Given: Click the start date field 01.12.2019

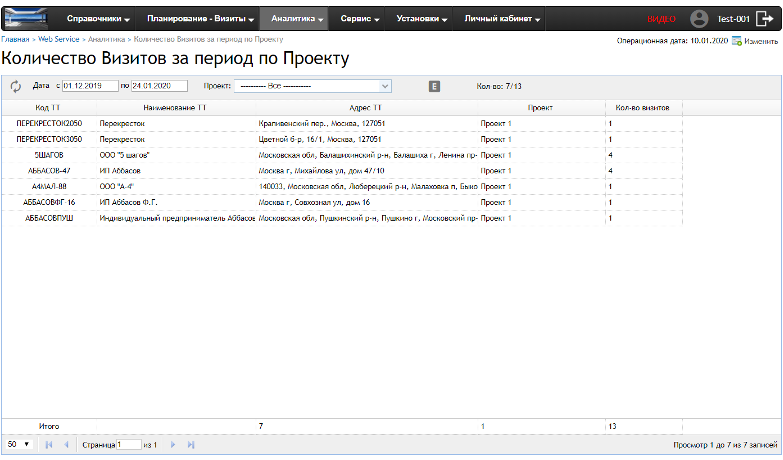Looking at the screenshot, I should point(90,86).
